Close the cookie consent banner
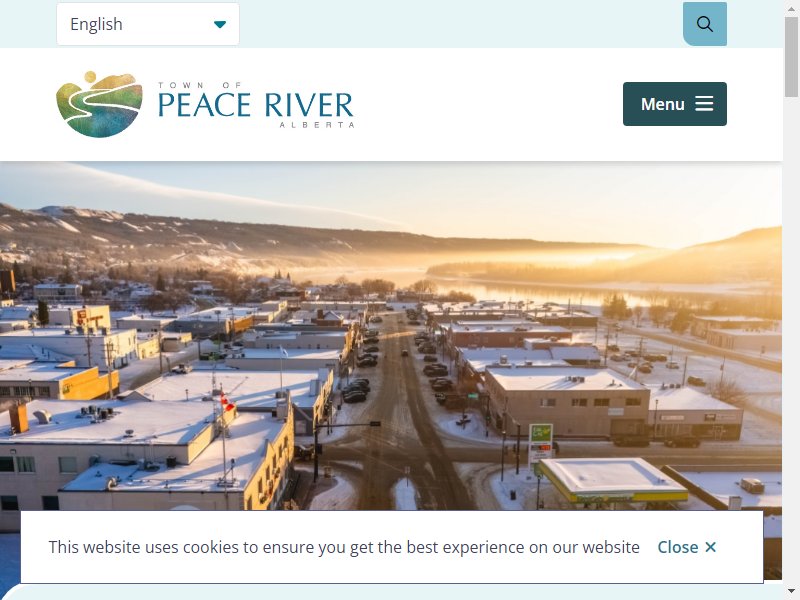 (687, 547)
